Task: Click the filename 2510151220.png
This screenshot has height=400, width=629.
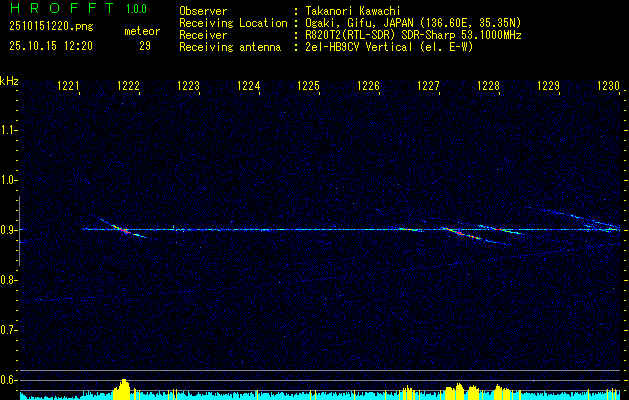Action: (51, 26)
